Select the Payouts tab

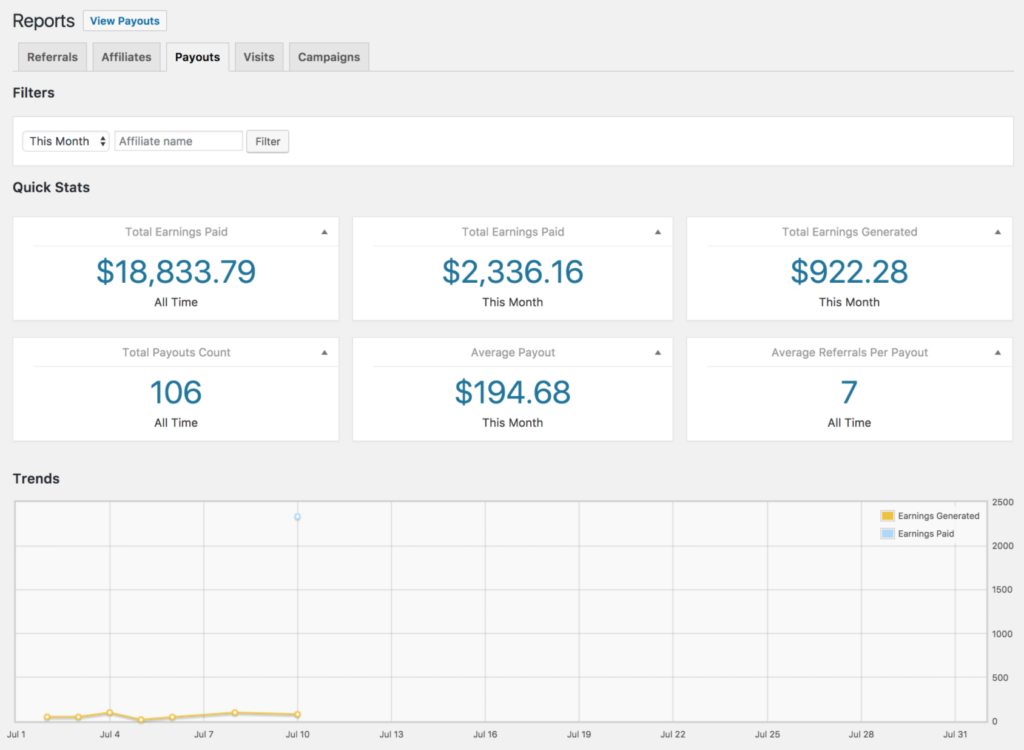click(197, 57)
